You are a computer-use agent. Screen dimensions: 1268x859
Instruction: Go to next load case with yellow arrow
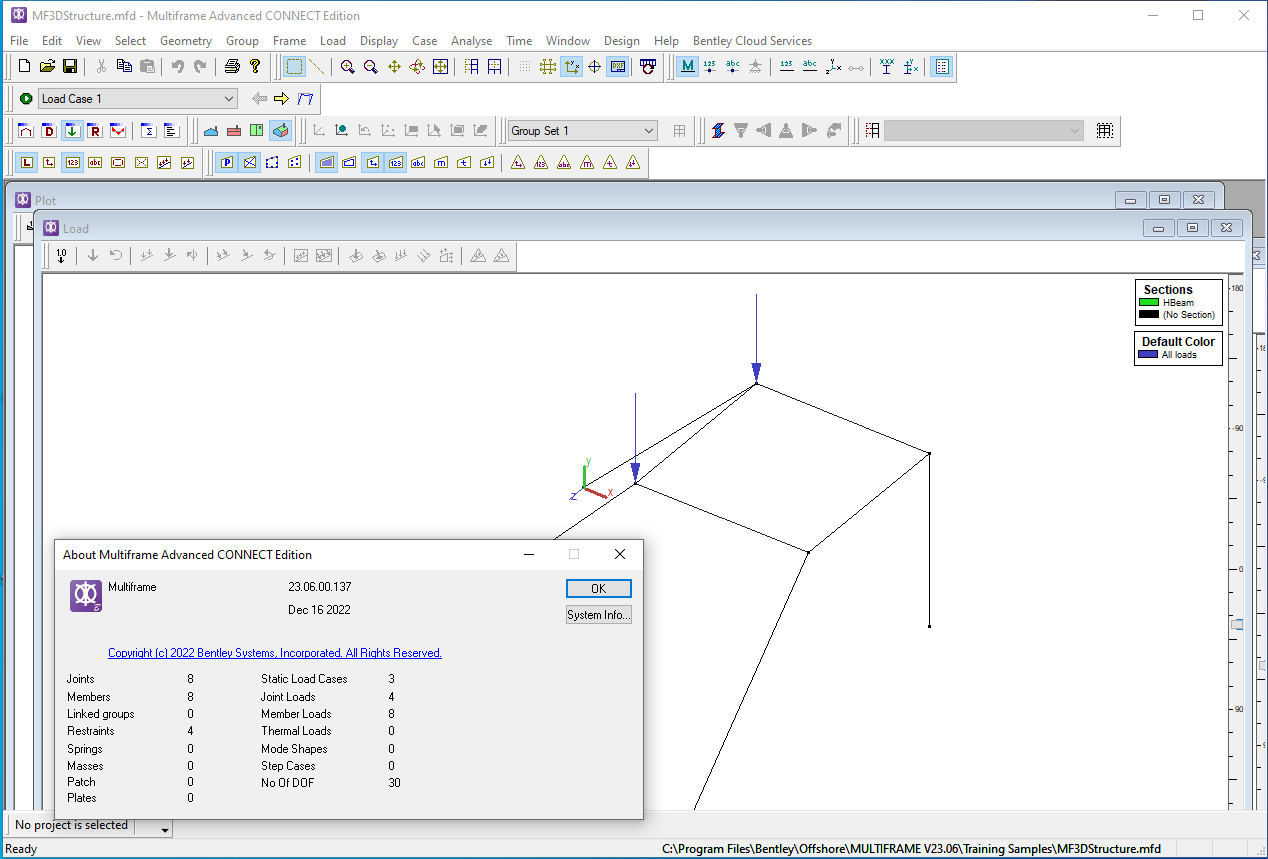(281, 99)
